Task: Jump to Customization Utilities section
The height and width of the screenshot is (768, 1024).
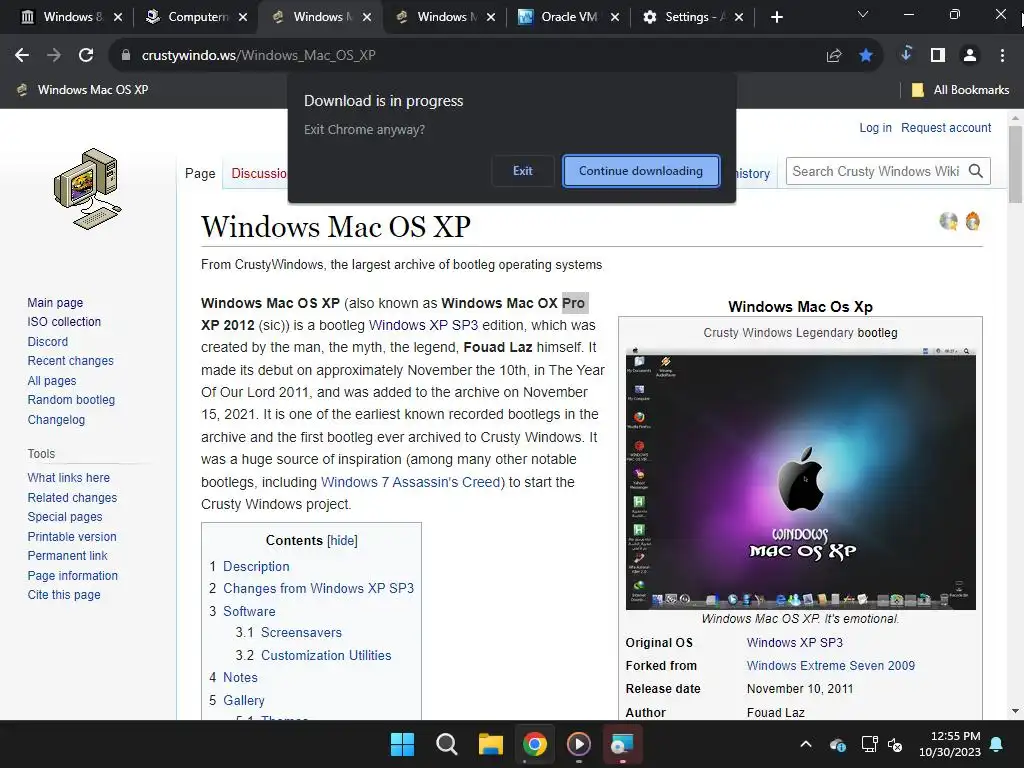Action: click(326, 656)
